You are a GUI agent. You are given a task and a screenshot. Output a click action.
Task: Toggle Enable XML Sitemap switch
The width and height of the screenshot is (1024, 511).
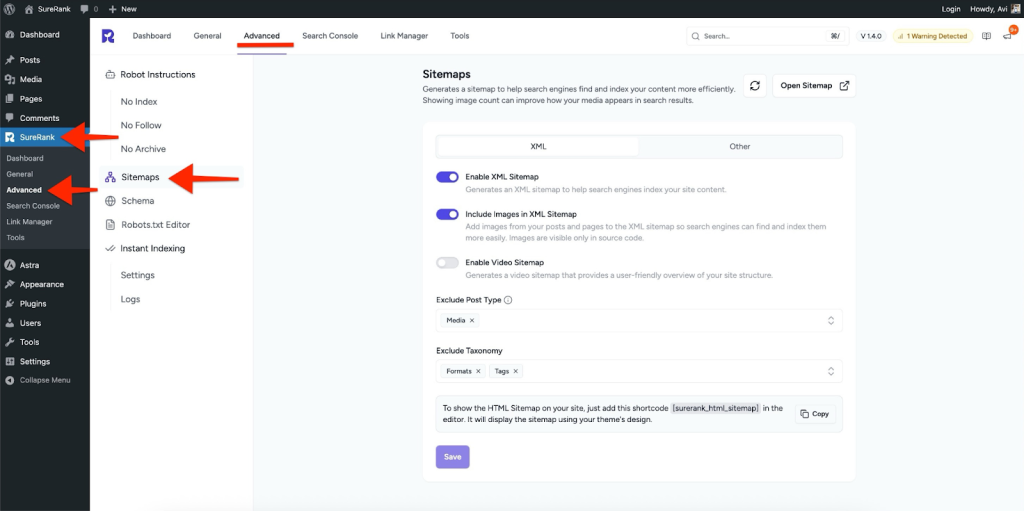click(447, 177)
